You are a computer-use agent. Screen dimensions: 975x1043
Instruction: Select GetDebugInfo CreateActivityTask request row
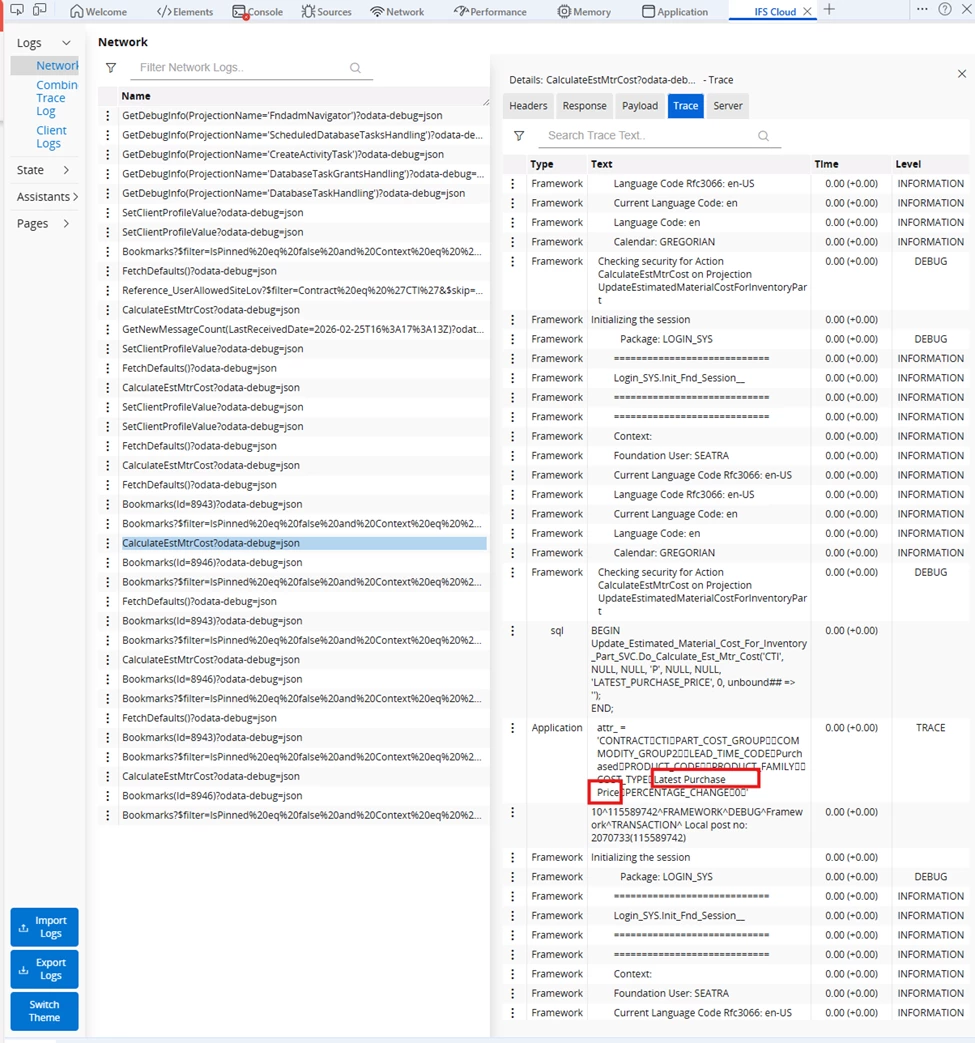coord(303,154)
